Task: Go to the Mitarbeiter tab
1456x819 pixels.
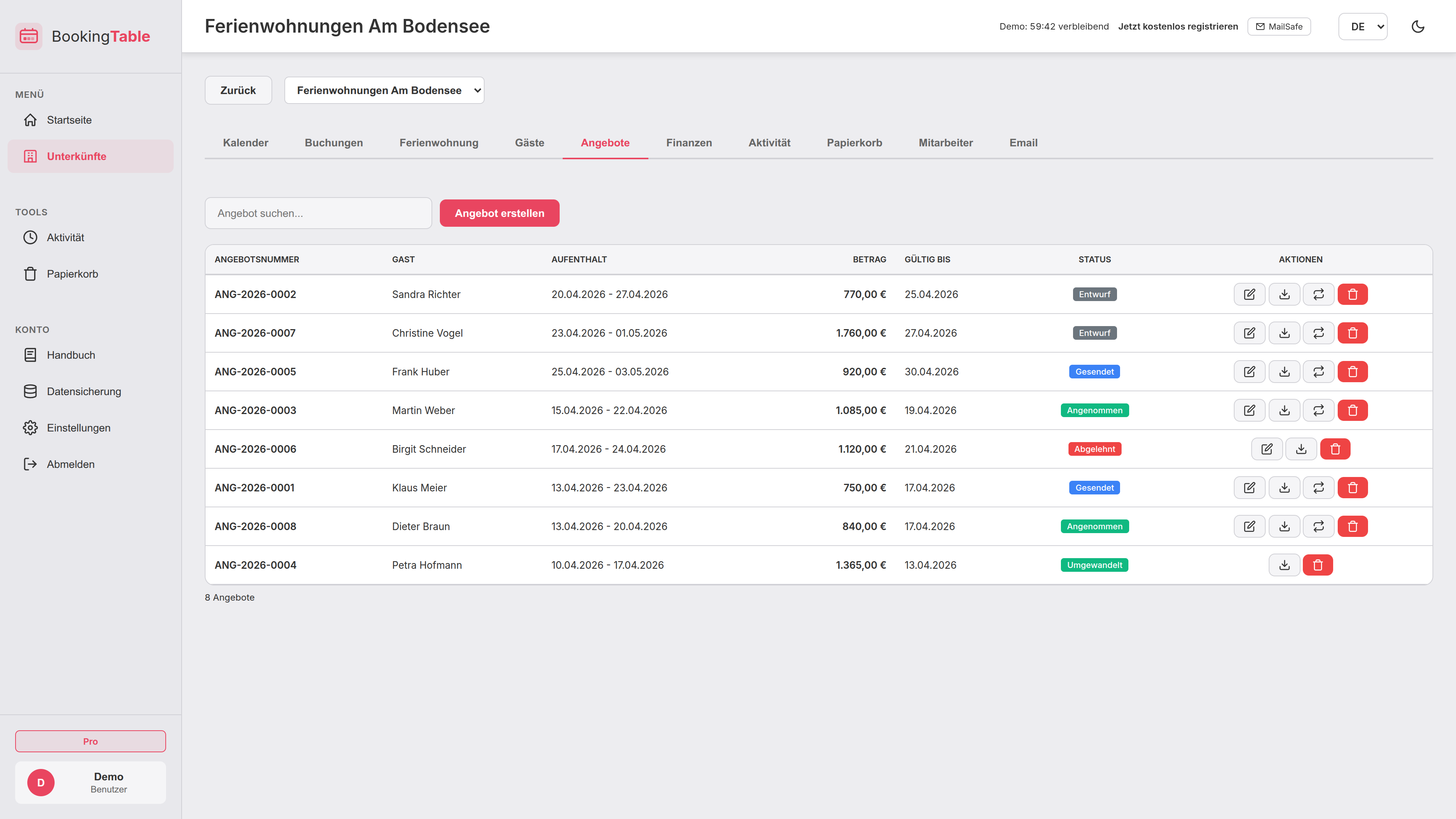Action: [946, 143]
